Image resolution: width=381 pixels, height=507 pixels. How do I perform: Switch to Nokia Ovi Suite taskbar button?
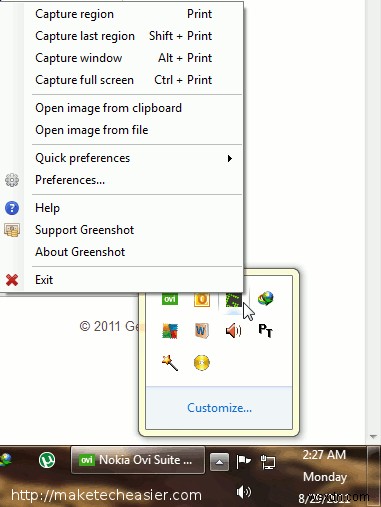tap(138, 460)
